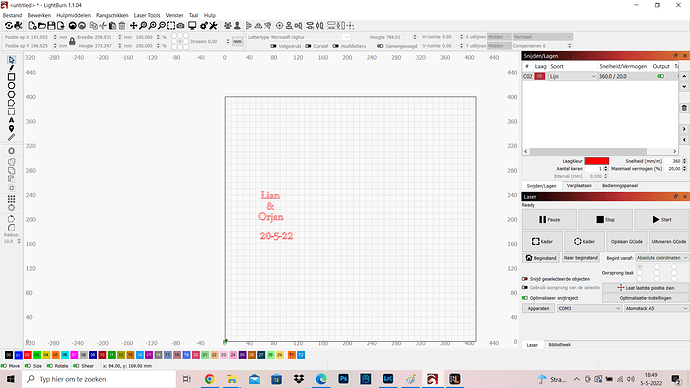690x388 pixels.
Task: Select the Position Laser pin tool
Action: (11, 128)
